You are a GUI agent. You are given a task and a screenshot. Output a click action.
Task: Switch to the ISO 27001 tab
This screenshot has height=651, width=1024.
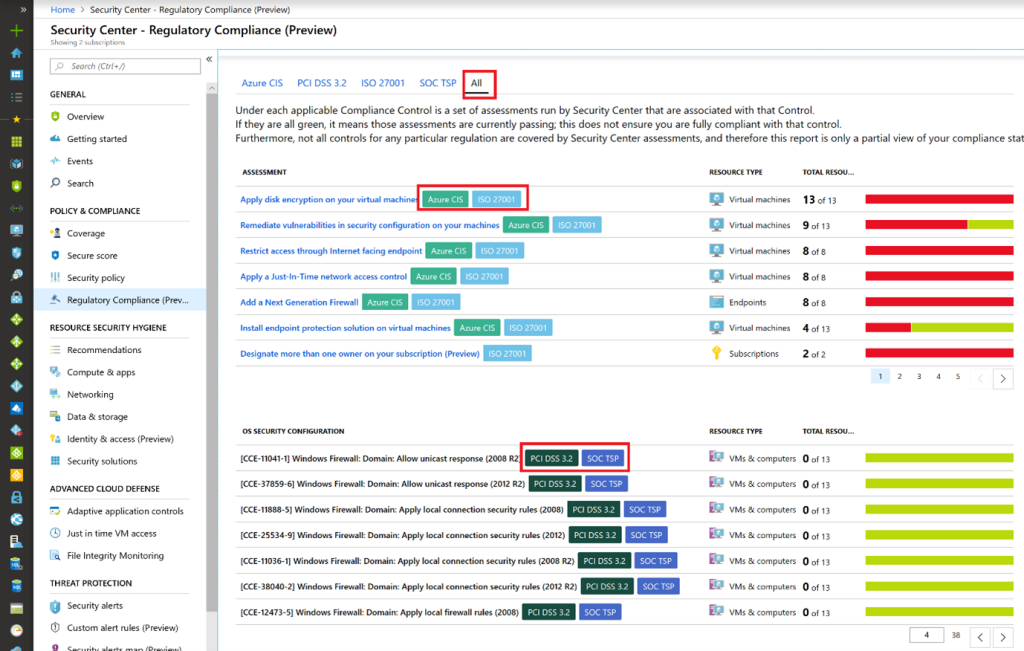click(383, 83)
